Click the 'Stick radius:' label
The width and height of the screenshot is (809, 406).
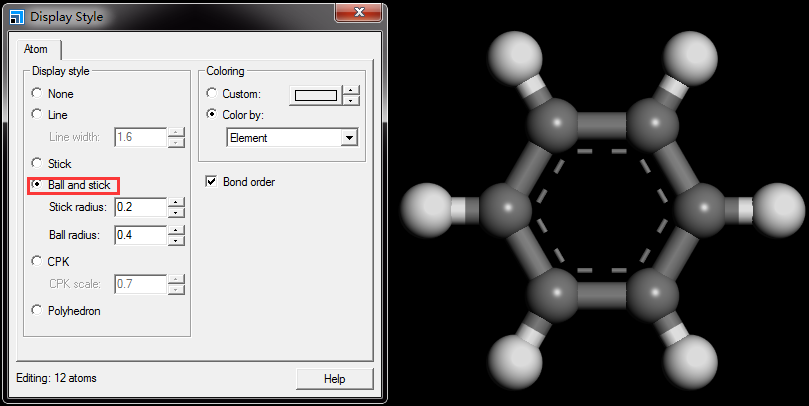click(x=78, y=207)
